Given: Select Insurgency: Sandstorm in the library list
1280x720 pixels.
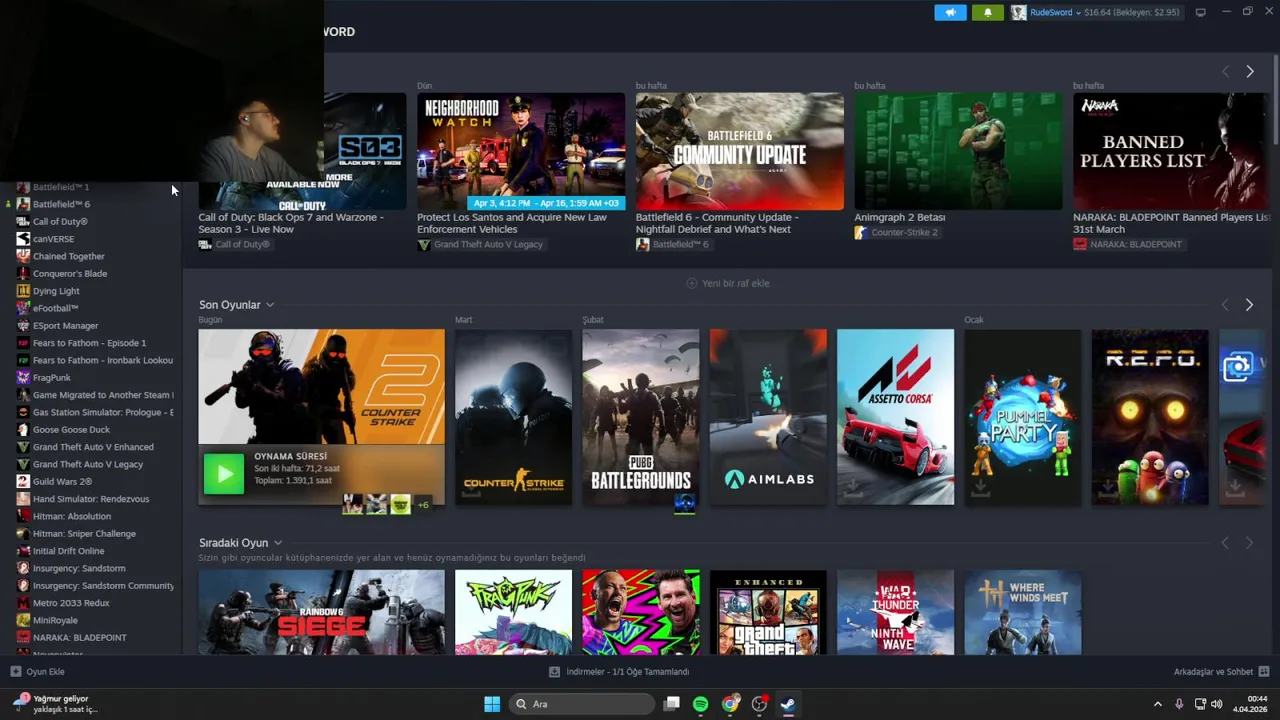Looking at the screenshot, I should pyautogui.click(x=79, y=568).
